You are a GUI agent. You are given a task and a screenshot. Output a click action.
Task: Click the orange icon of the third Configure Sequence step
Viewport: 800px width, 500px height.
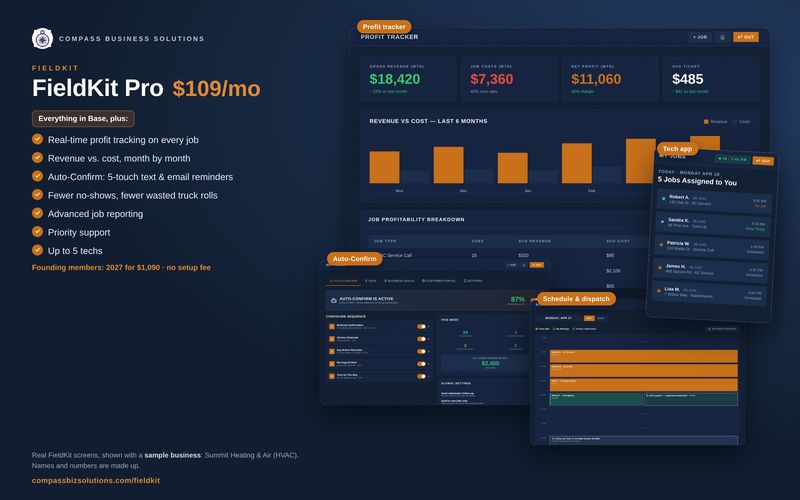[x=332, y=352]
